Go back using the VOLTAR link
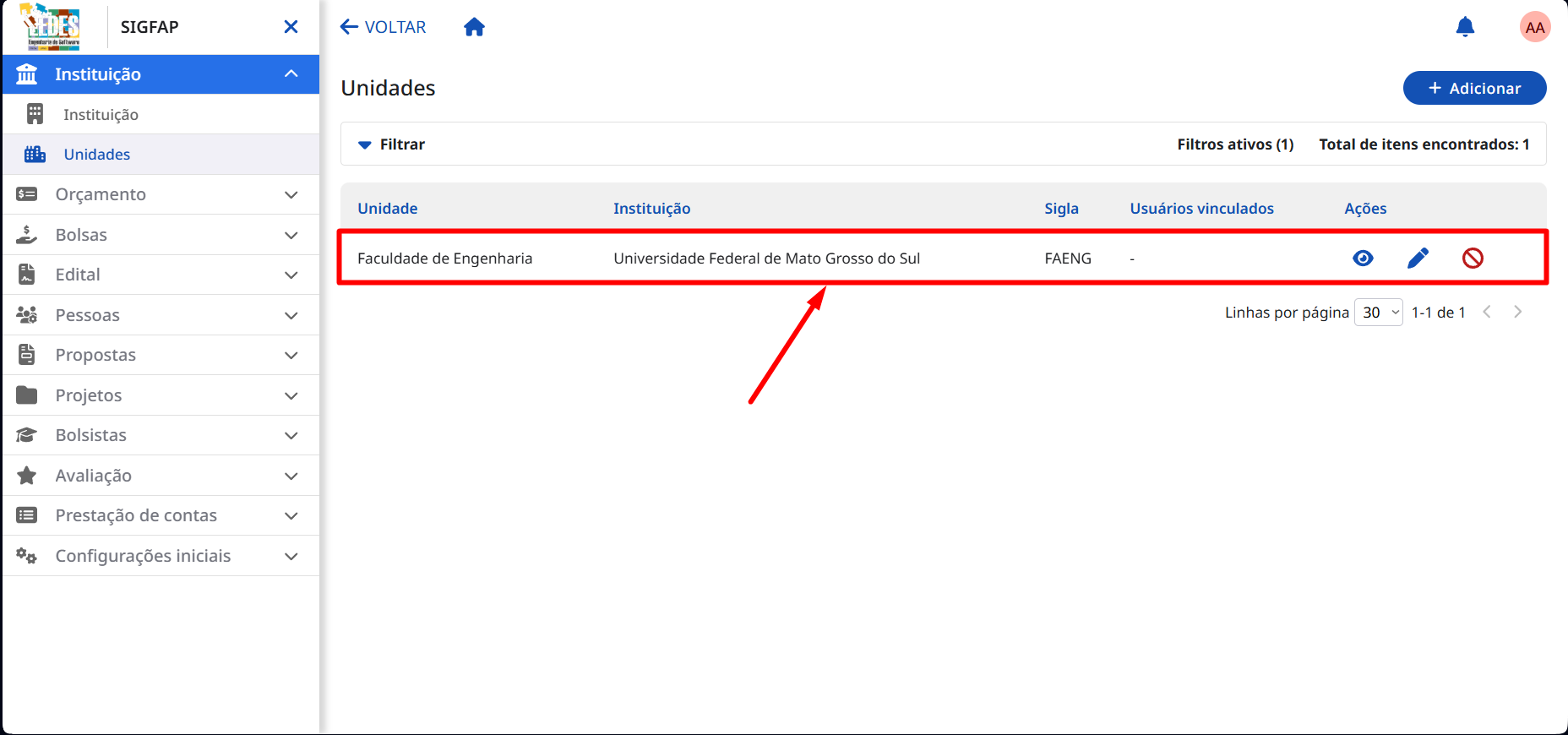Viewport: 1568px width, 735px height. click(384, 27)
